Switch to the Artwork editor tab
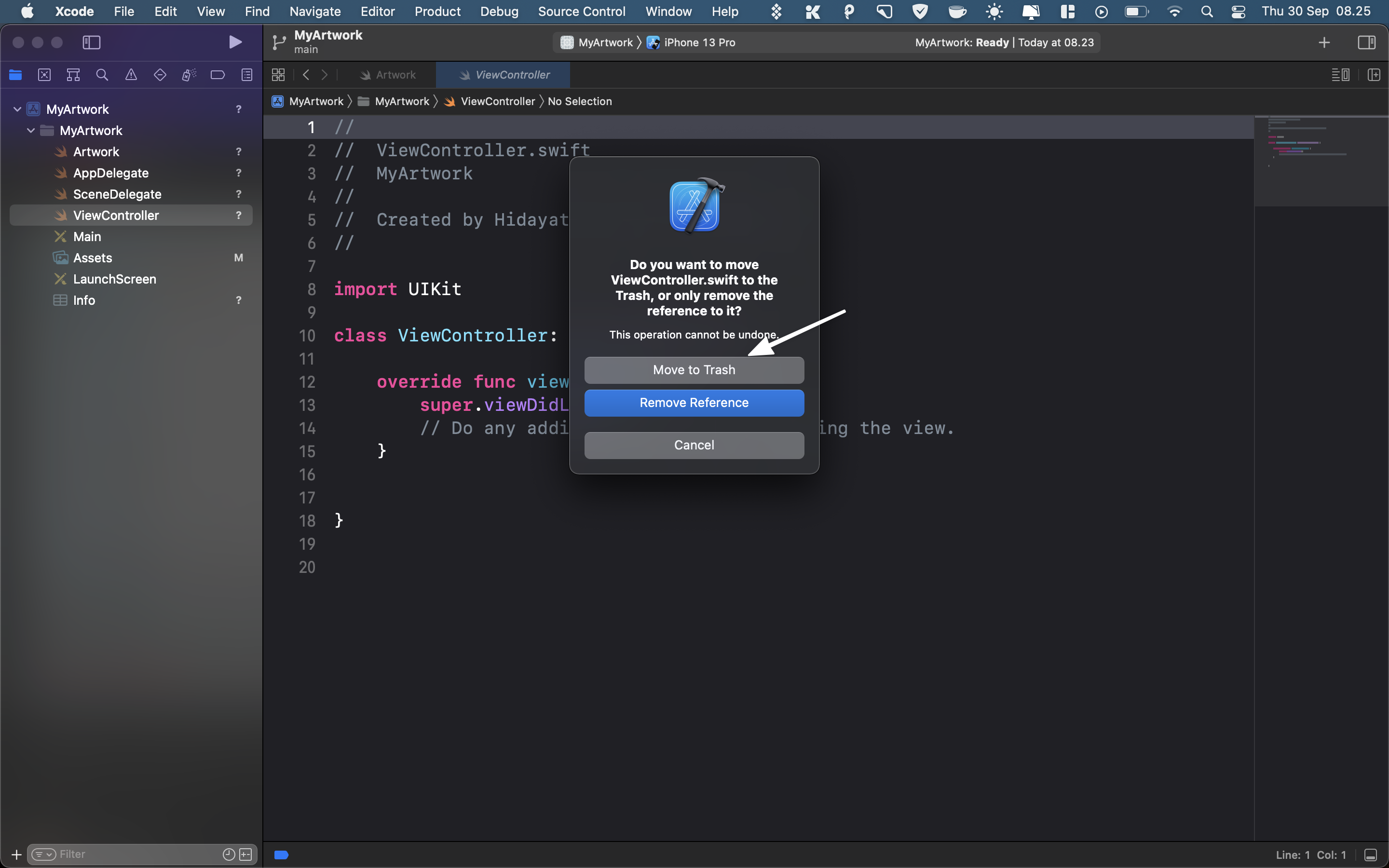Screen dimensions: 1389x868 click(388, 75)
